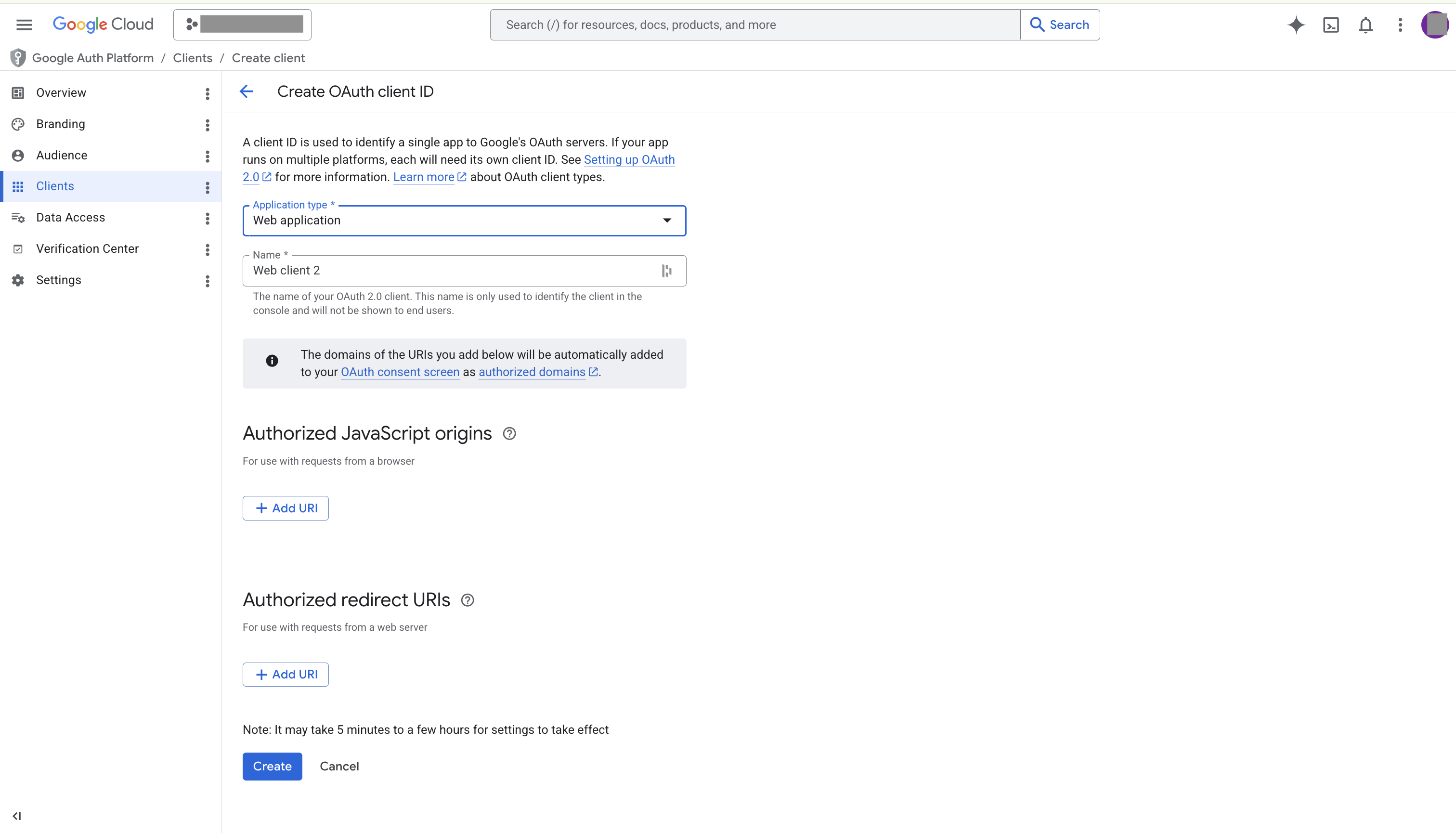This screenshot has width=1456, height=833.
Task: Click the Data Access list-gear icon
Action: [18, 218]
